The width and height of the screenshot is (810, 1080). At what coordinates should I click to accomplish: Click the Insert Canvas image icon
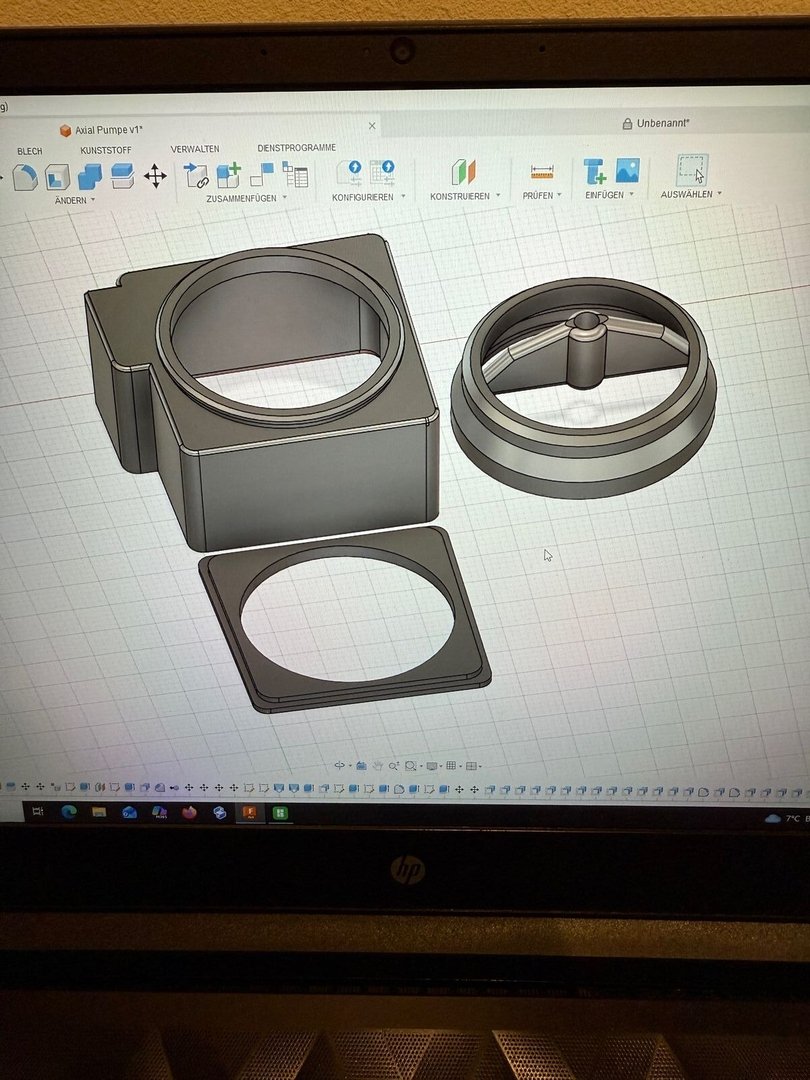(627, 171)
